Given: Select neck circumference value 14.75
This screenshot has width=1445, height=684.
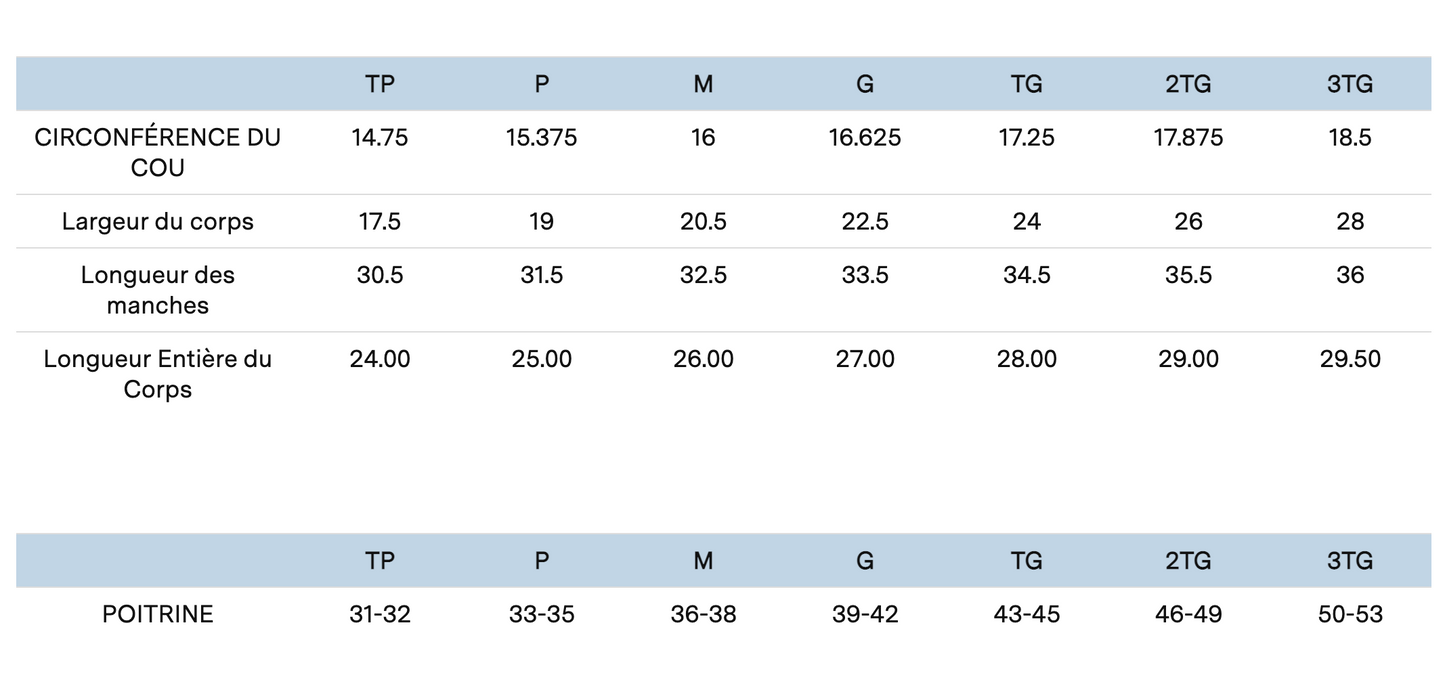Looking at the screenshot, I should pos(380,138).
